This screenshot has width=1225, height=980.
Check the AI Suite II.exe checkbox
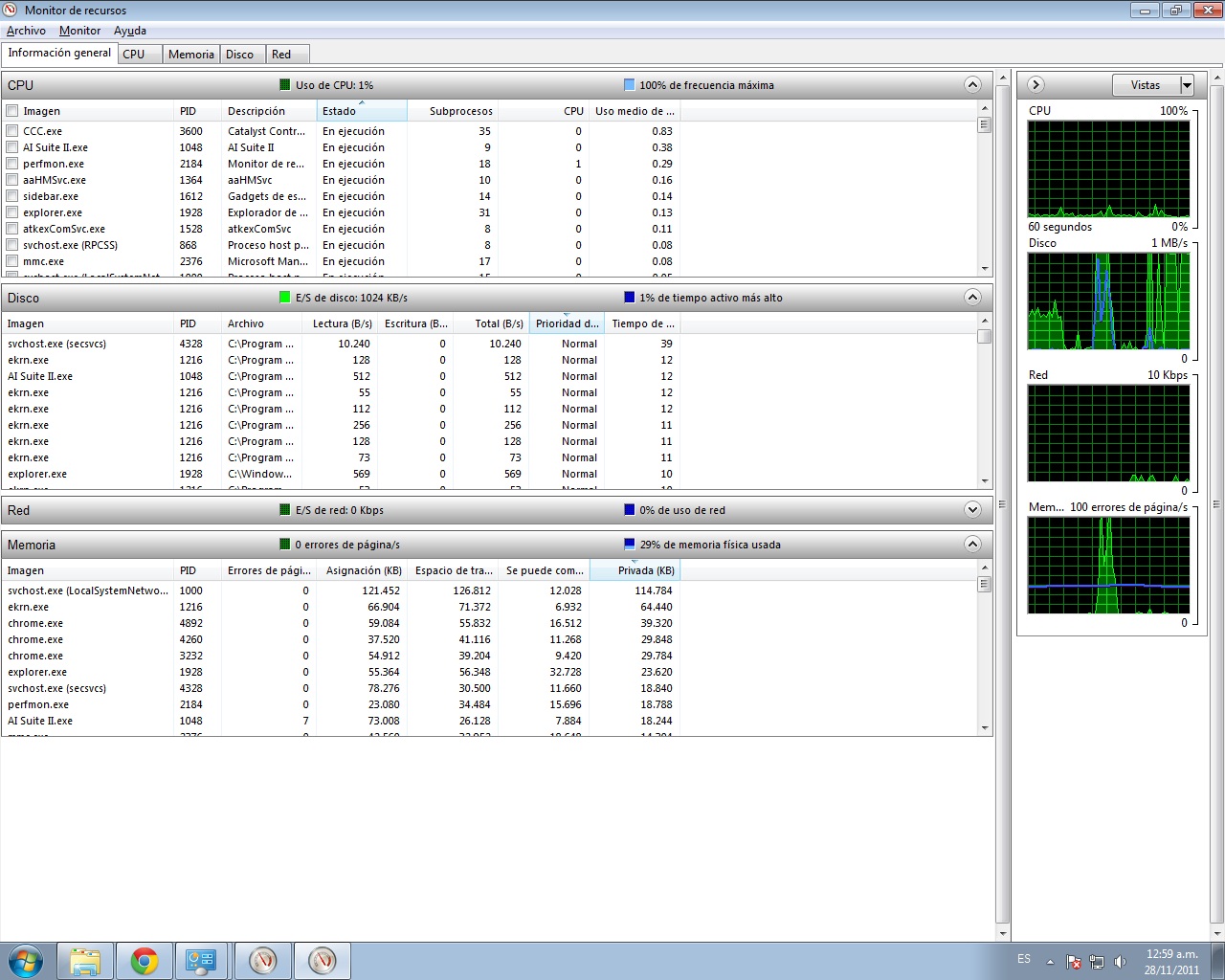coord(12,147)
